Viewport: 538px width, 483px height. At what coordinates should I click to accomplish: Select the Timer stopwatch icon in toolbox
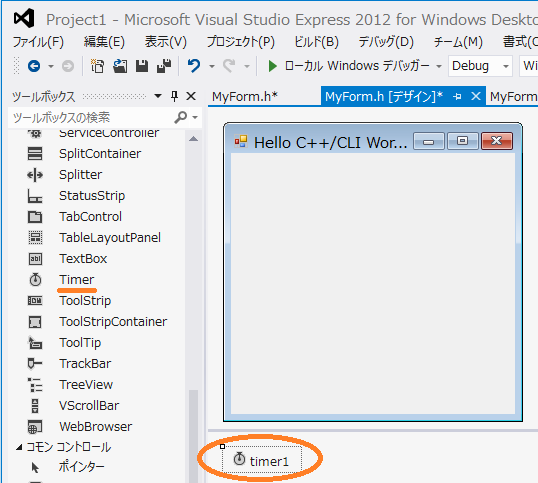[x=35, y=280]
